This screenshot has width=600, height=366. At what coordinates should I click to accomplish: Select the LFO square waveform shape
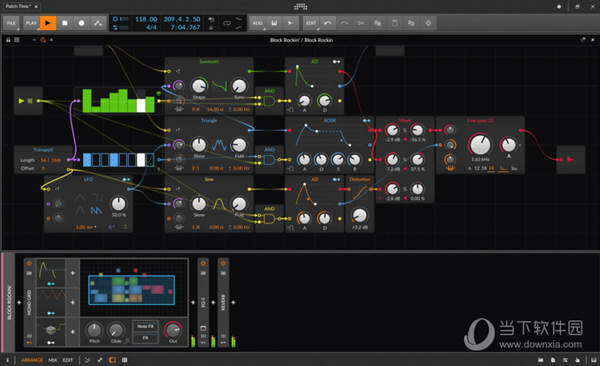98,197
